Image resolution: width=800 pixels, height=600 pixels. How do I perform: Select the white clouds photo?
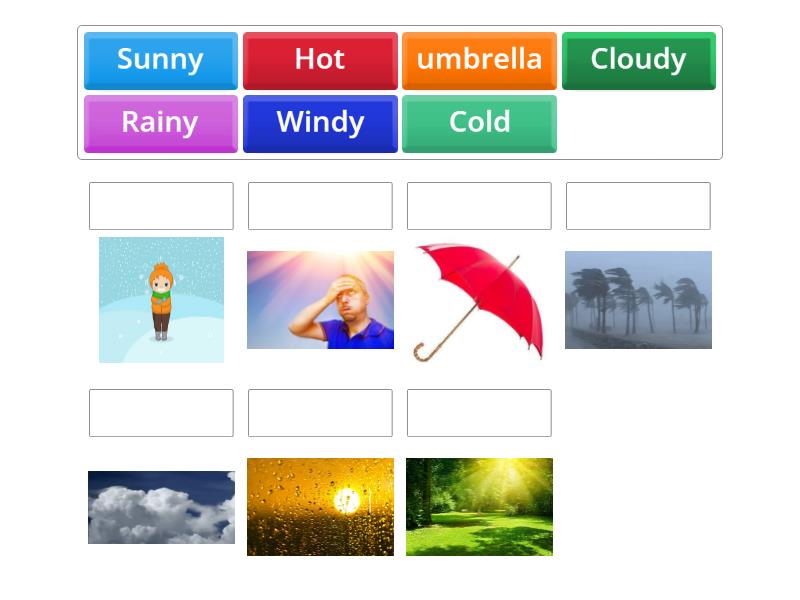[160, 506]
